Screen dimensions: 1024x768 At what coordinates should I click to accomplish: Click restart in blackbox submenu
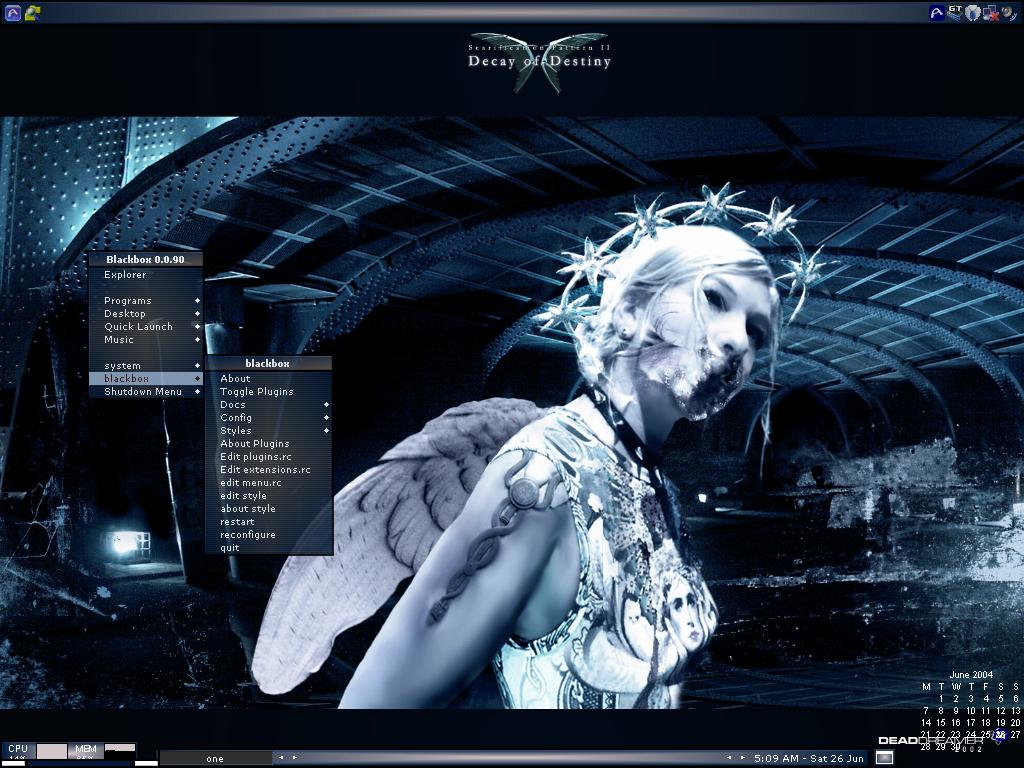click(268, 522)
